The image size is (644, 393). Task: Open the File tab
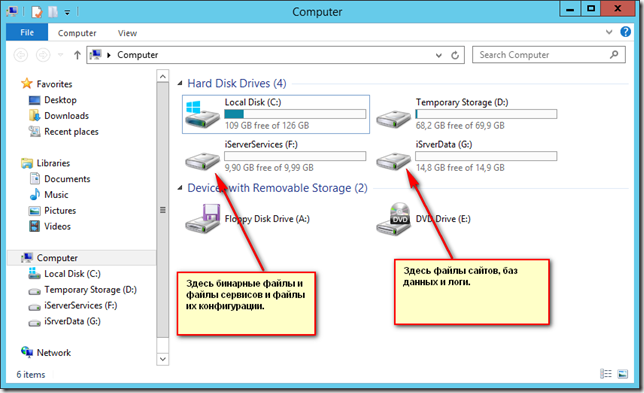[27, 32]
